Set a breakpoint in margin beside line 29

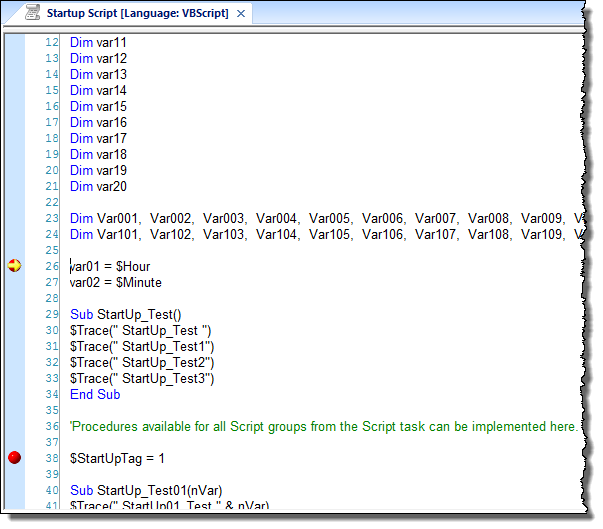(15, 314)
